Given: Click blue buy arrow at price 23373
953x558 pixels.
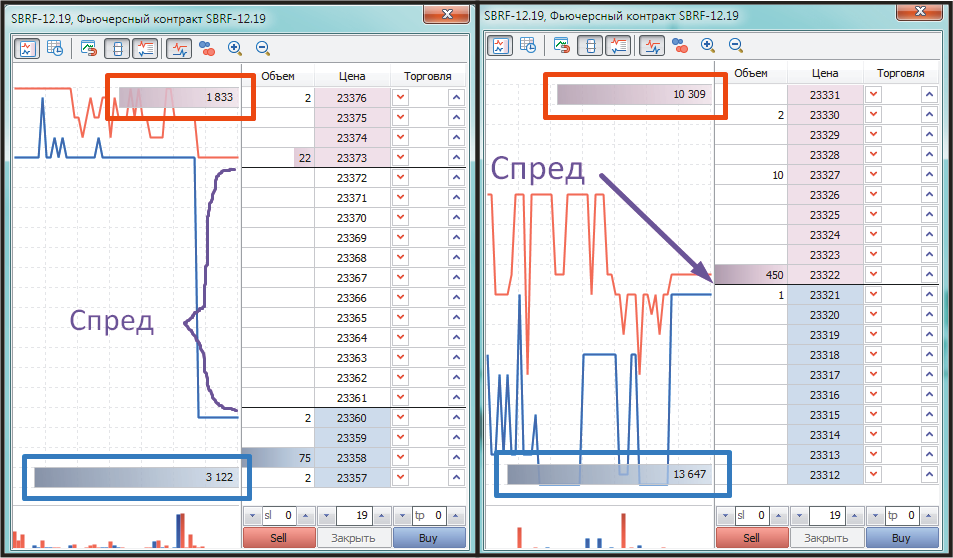Looking at the screenshot, I should pos(456,157).
